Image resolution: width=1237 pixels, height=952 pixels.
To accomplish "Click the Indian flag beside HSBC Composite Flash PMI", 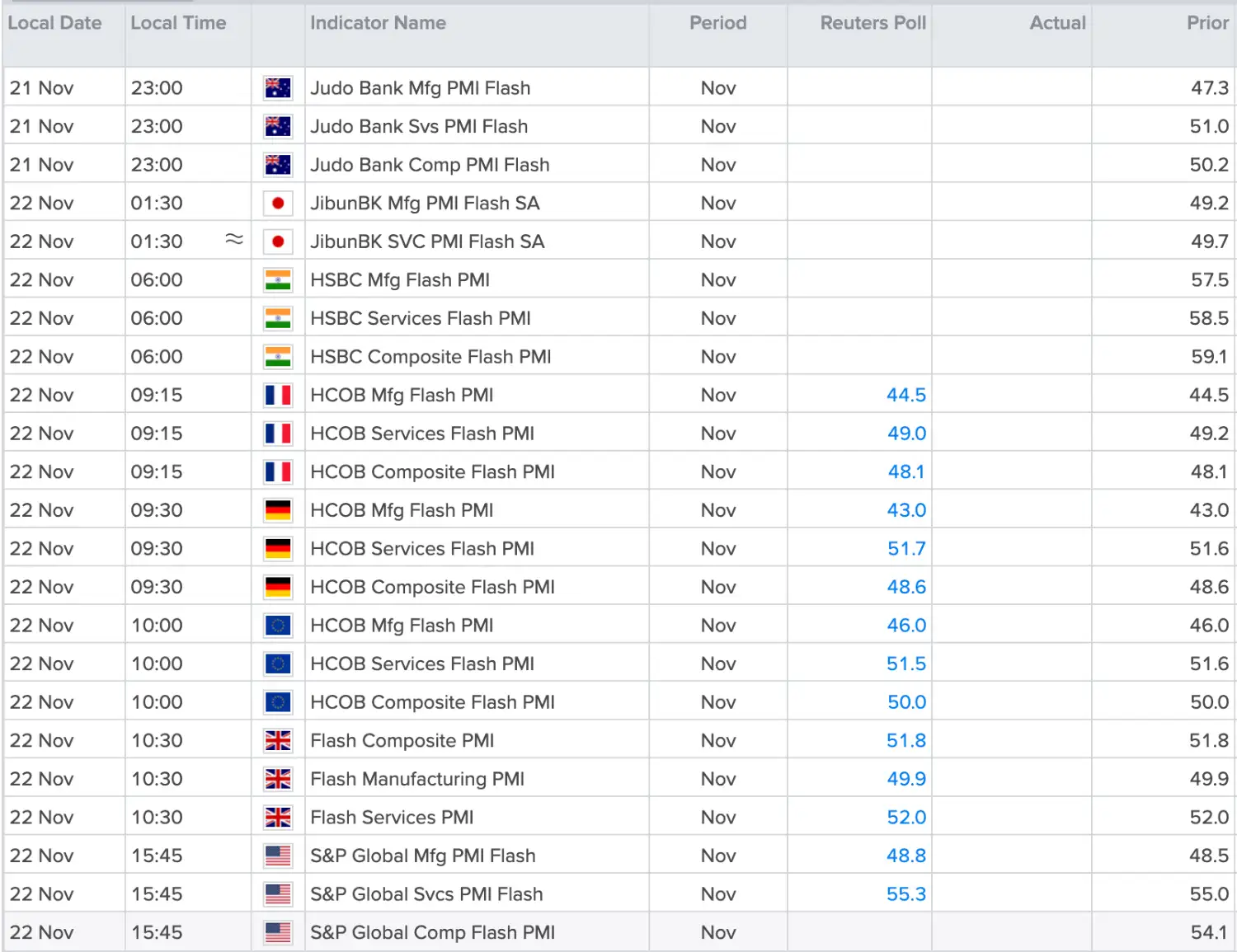I will [278, 357].
